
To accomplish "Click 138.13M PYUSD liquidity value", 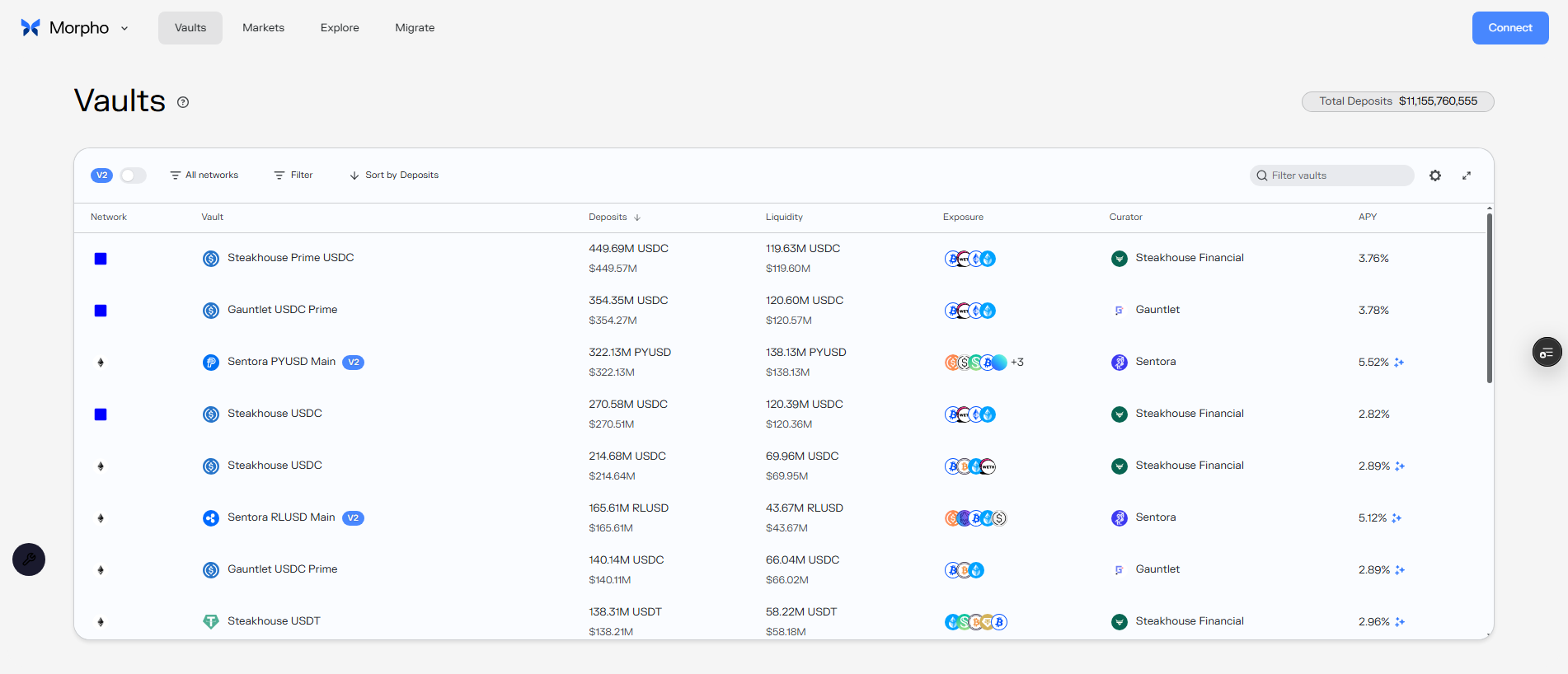I will [805, 353].
